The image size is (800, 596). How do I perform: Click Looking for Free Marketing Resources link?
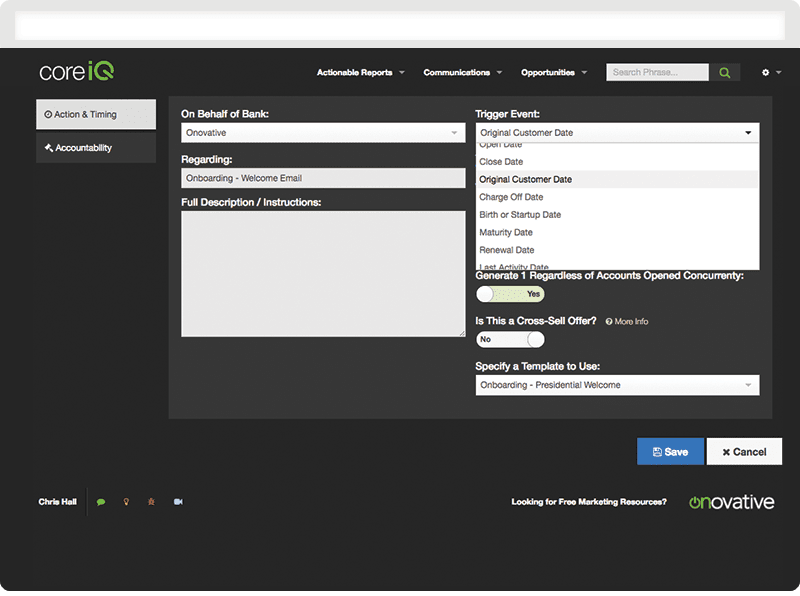coord(589,502)
